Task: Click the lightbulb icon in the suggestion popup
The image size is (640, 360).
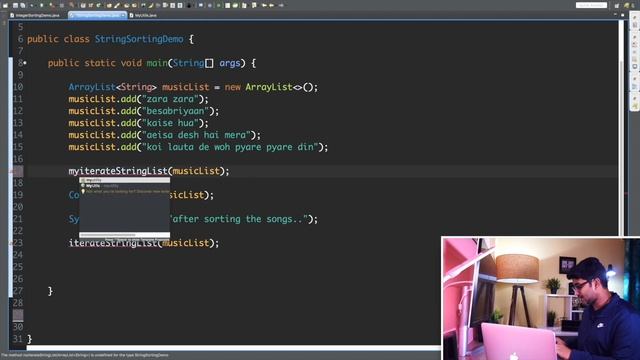Action: click(x=83, y=191)
